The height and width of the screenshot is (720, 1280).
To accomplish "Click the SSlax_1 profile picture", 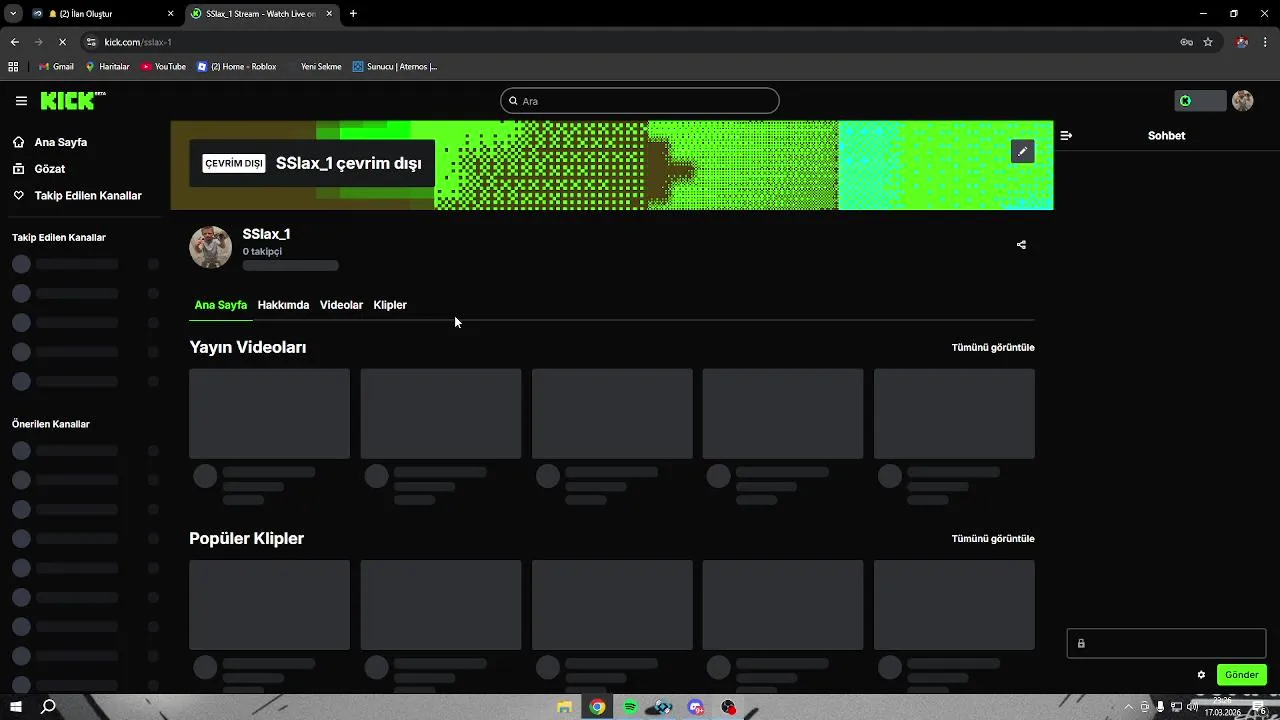I will pyautogui.click(x=210, y=247).
